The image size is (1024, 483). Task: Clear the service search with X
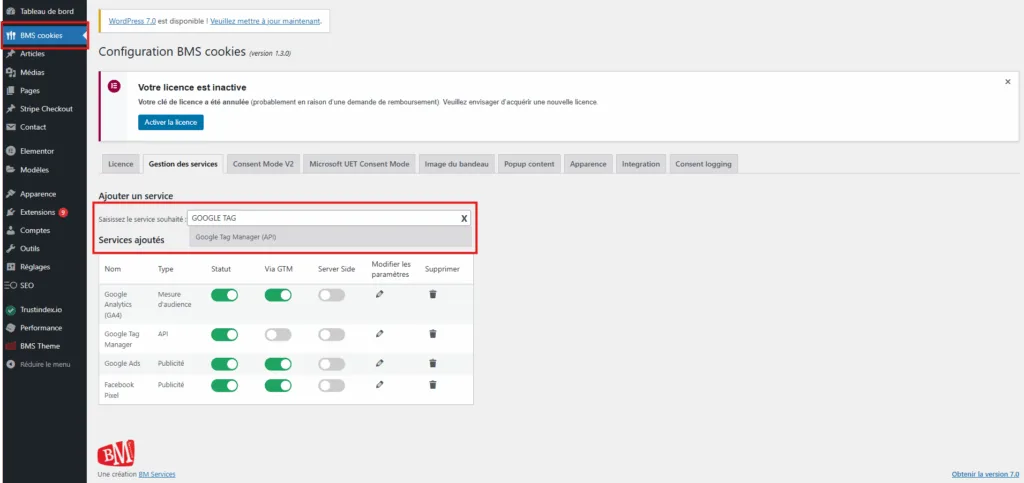click(464, 219)
